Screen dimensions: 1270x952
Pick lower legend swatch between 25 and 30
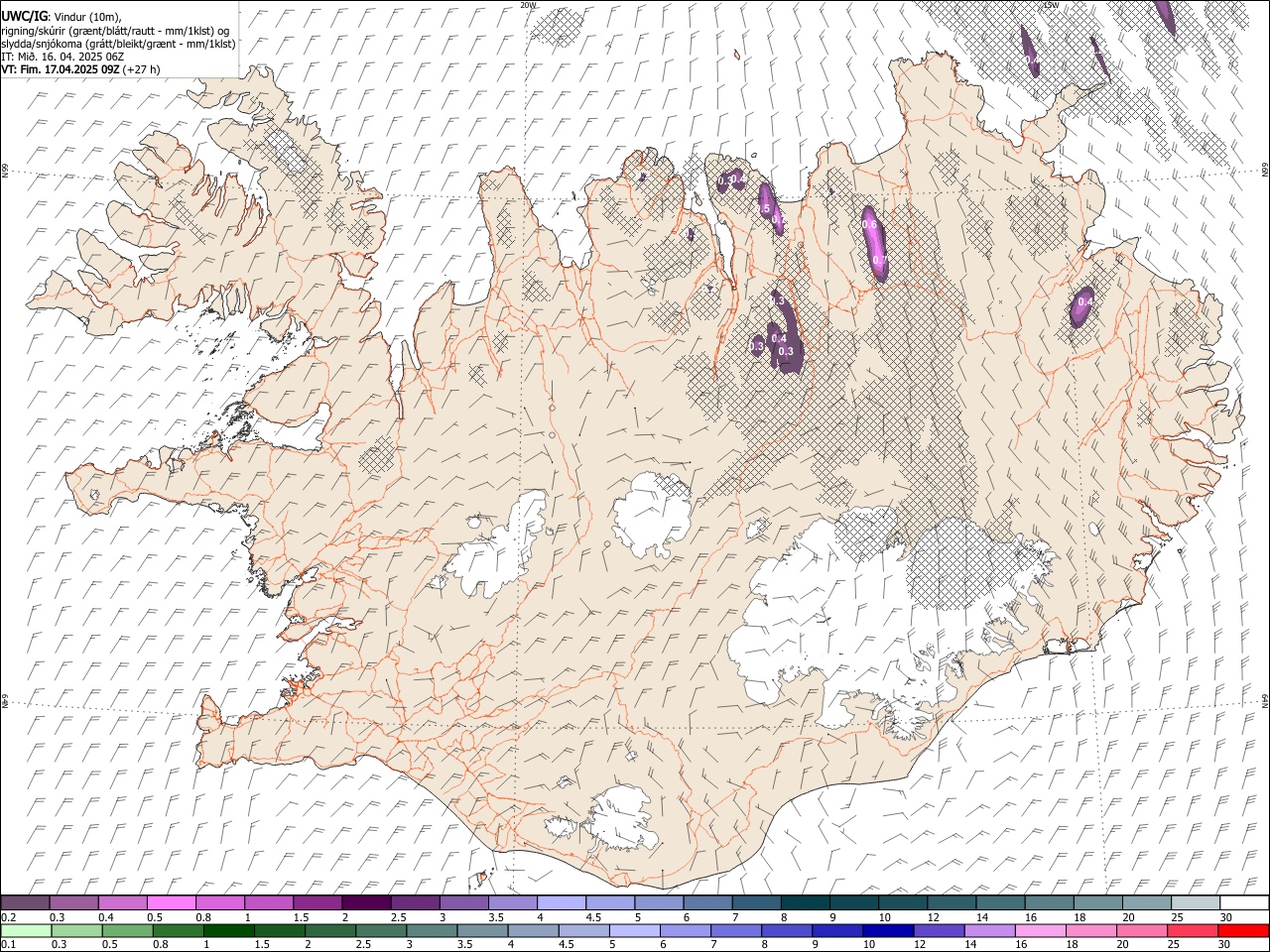click(1194, 931)
